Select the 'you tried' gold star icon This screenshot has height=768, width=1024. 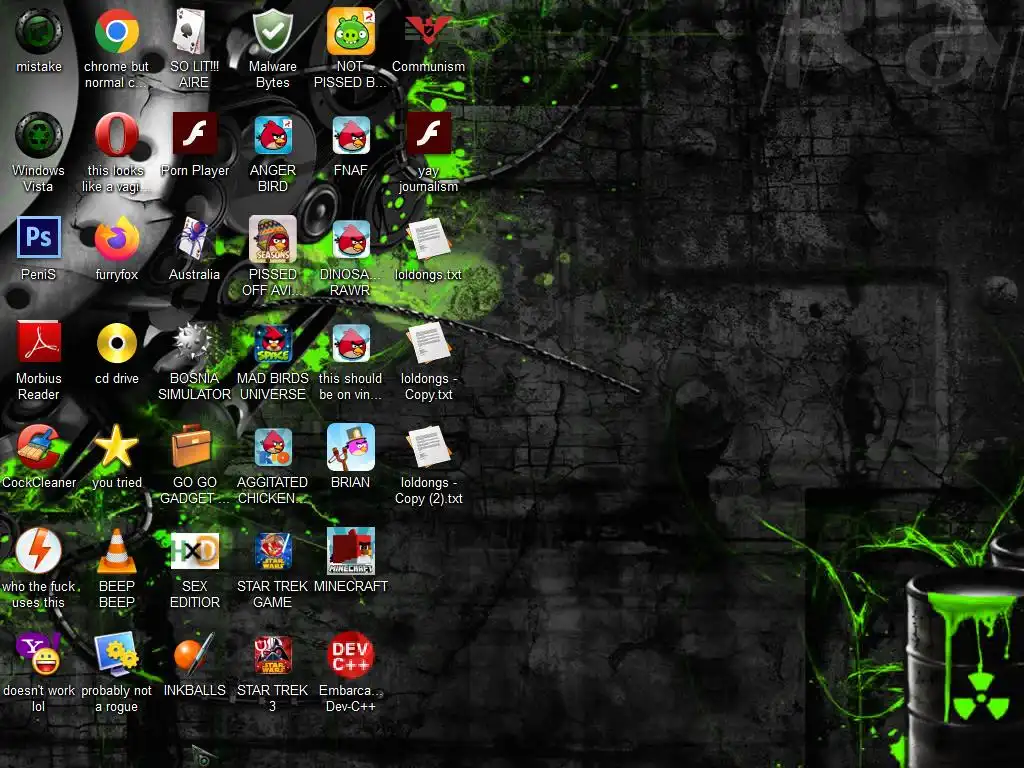click(x=116, y=446)
